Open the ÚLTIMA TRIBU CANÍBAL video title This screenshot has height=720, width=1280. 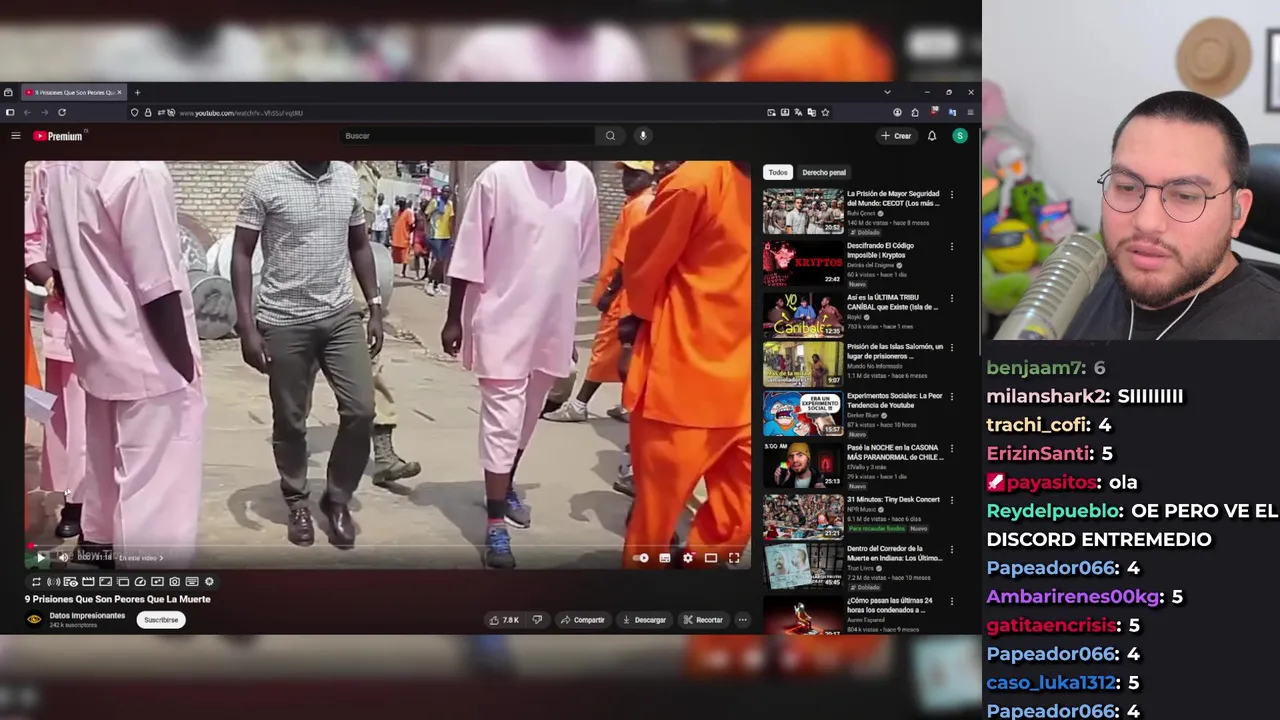[x=893, y=302]
